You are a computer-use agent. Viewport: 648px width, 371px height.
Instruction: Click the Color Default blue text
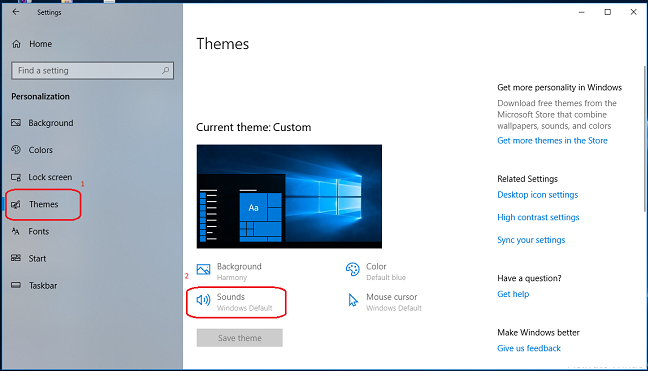(386, 271)
